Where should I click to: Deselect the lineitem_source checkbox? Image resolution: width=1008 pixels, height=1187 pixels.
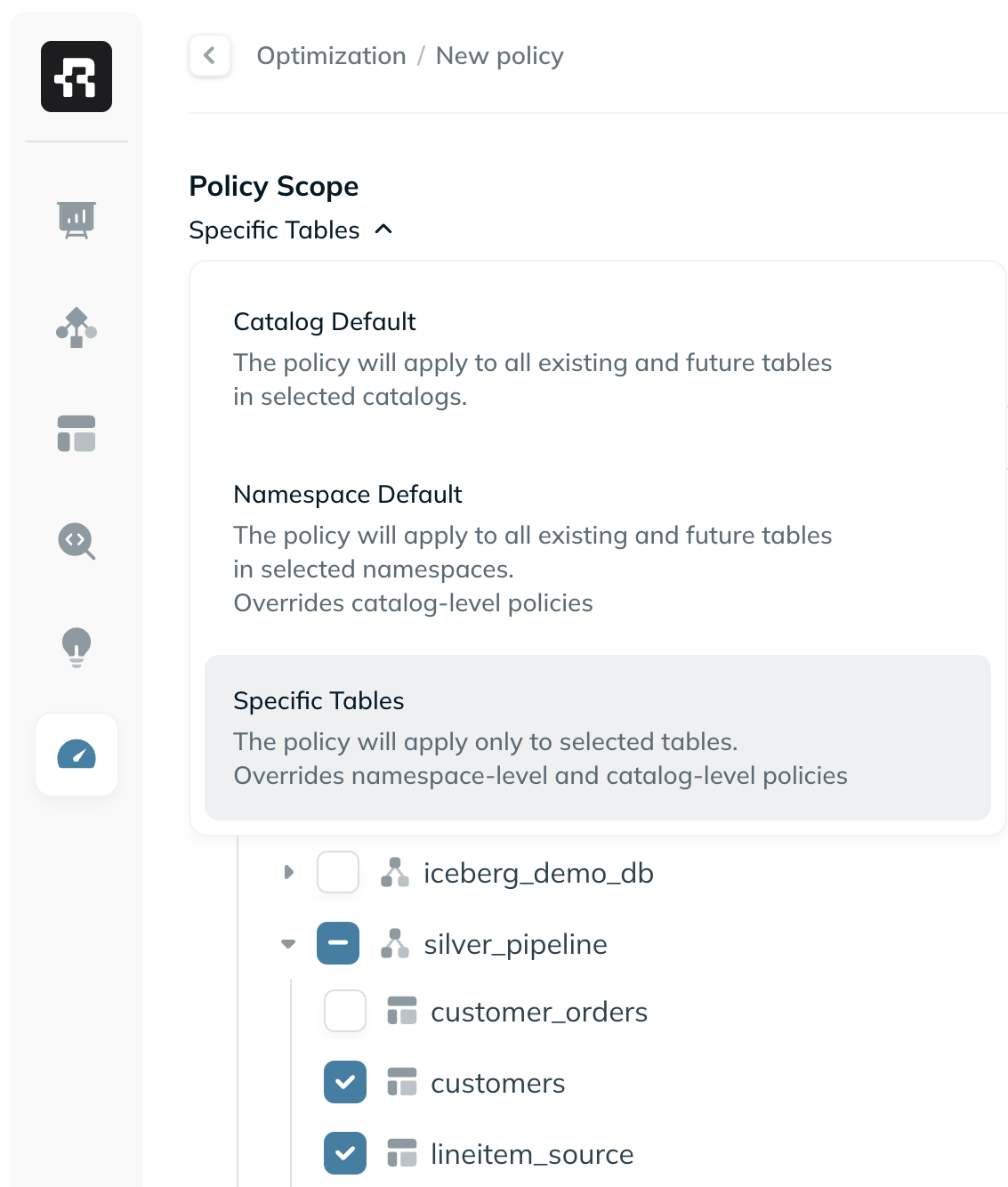click(344, 1153)
